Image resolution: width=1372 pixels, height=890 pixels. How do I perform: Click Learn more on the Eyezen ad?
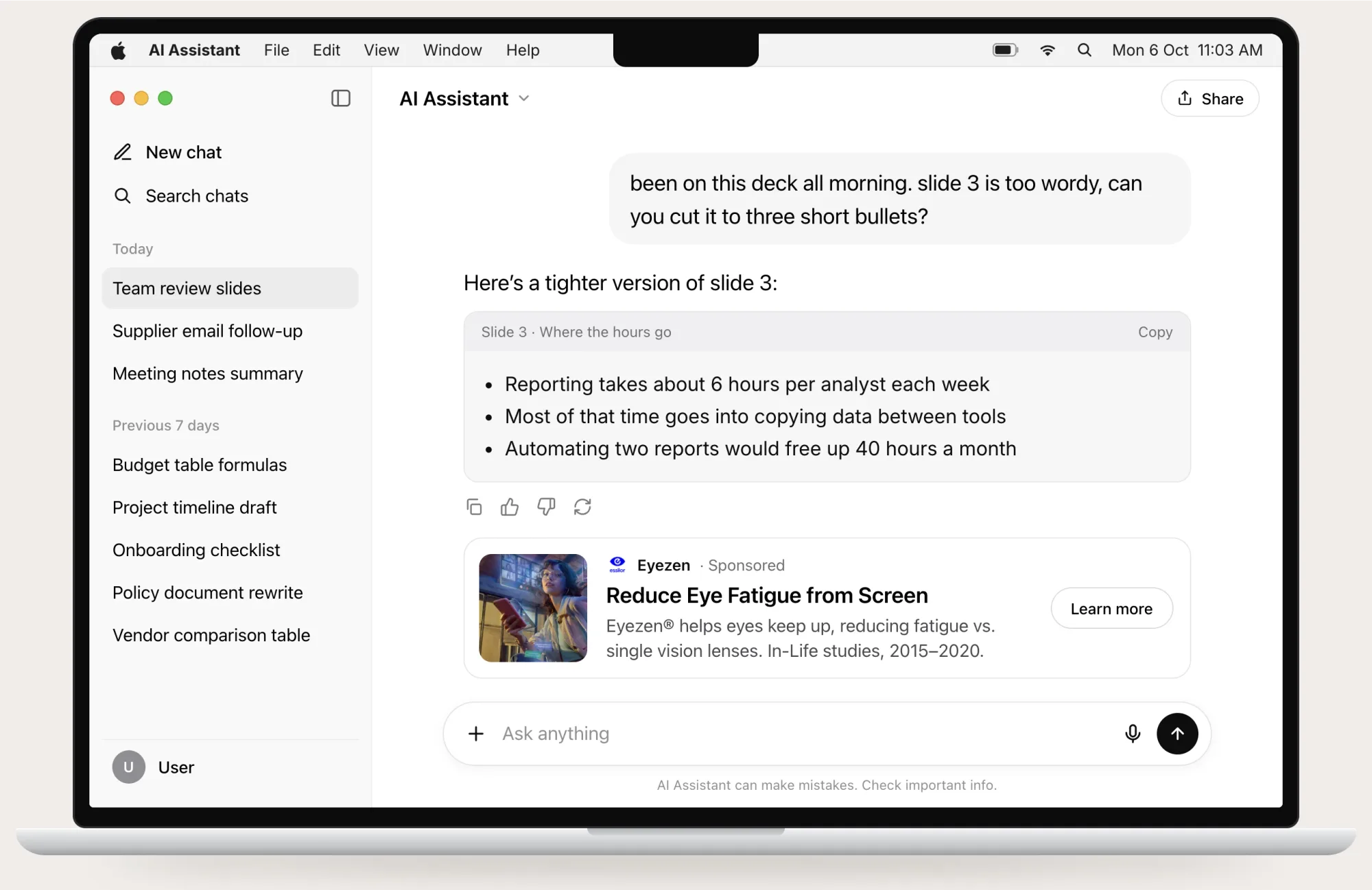click(1111, 608)
